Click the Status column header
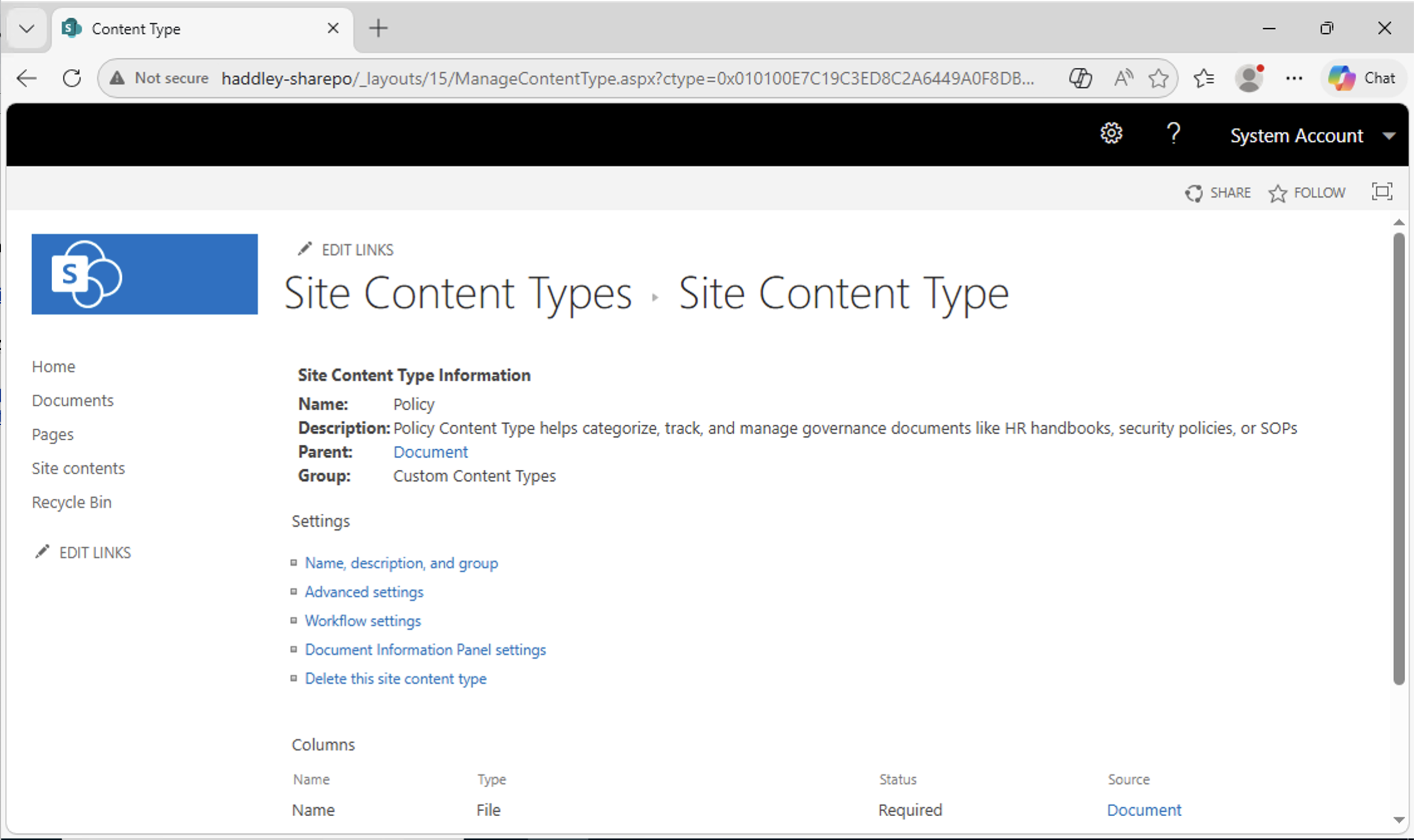 click(x=898, y=779)
